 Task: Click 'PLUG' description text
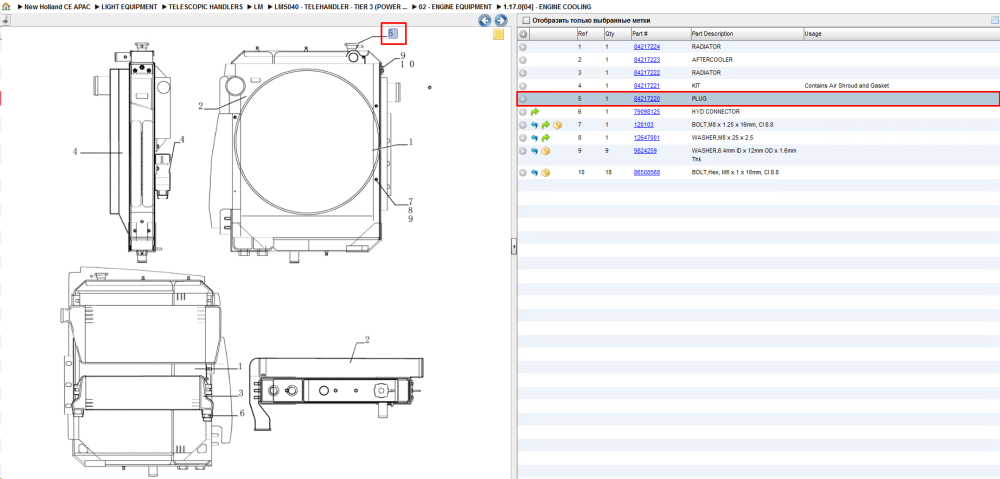(699, 99)
